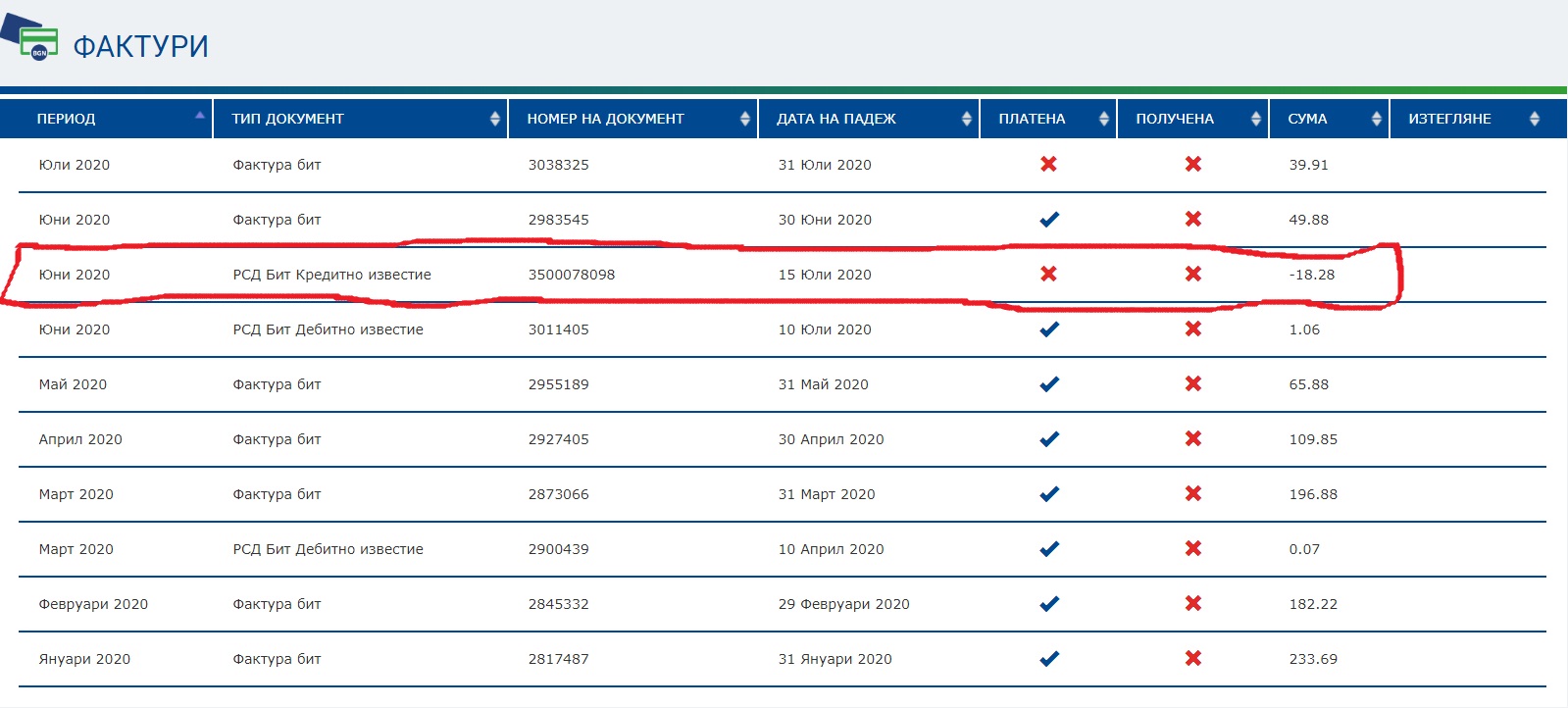The width and height of the screenshot is (1568, 708).
Task: Click the amount 233.69 for Януари 2020
Action: 1313,659
